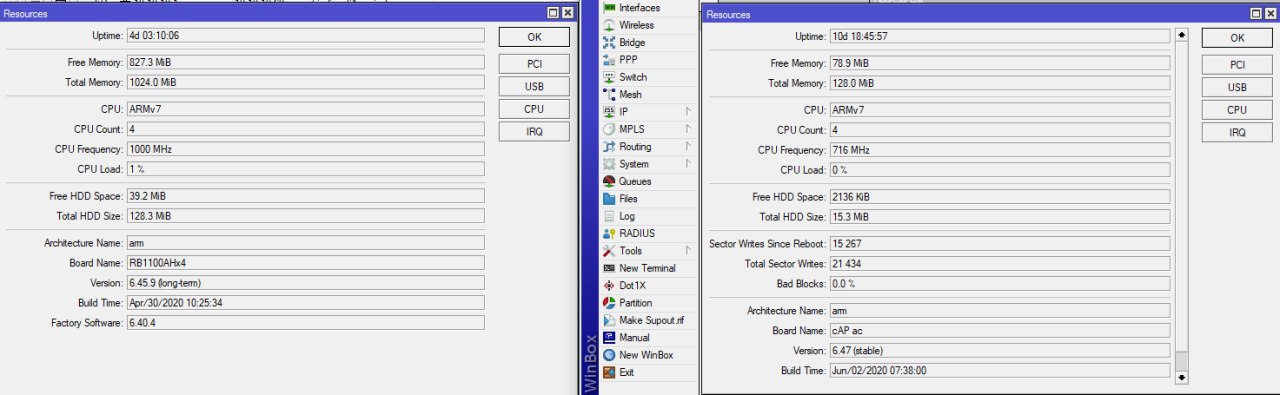Expand the MPLS submenu arrow

coord(688,129)
